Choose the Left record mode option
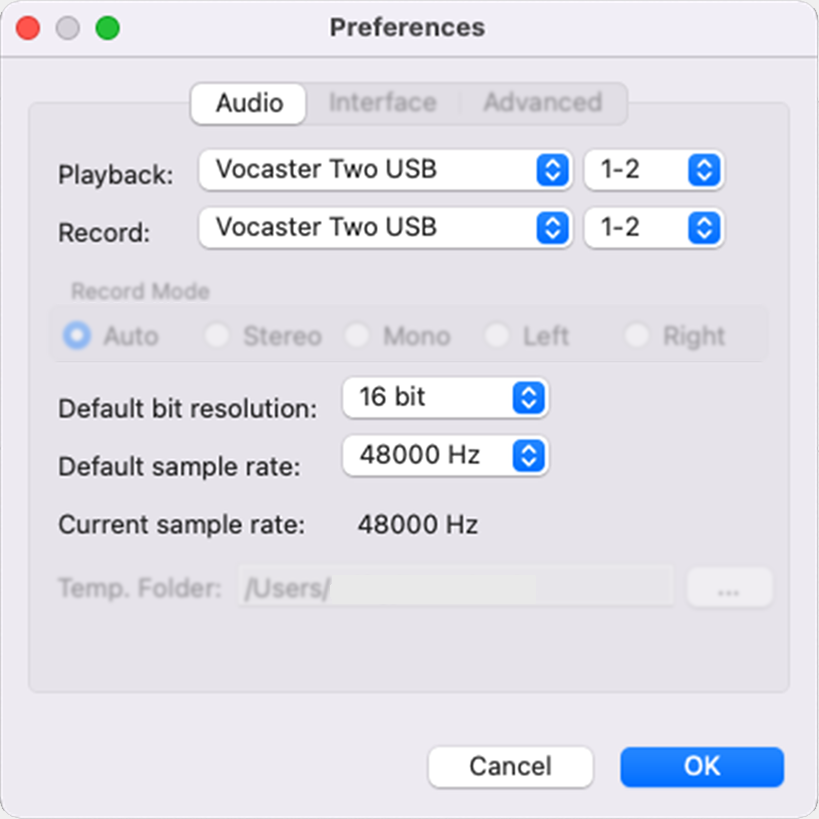This screenshot has height=819, width=819. 497,336
